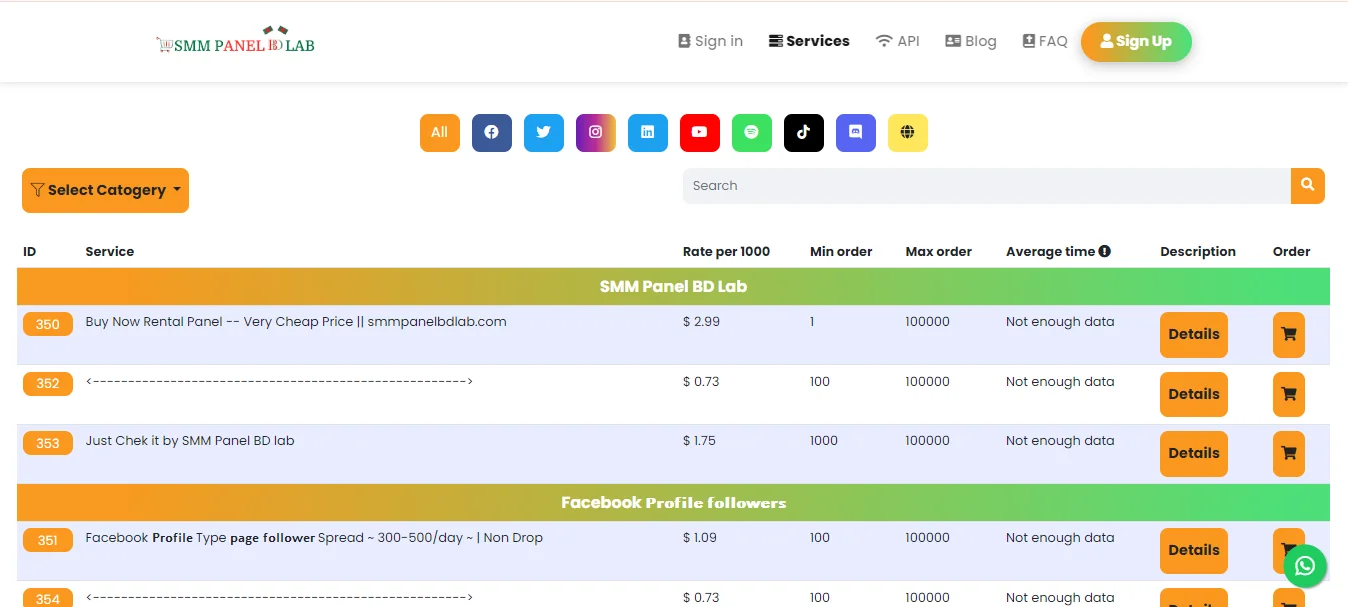This screenshot has width=1348, height=607.
Task: Select the TikTok category icon
Action: coord(803,132)
